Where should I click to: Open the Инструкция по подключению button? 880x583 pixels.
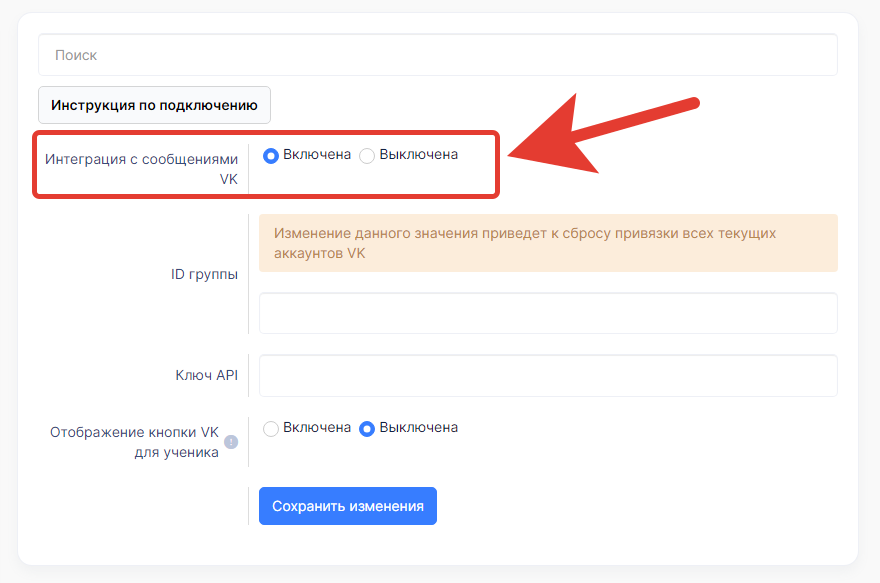[154, 105]
